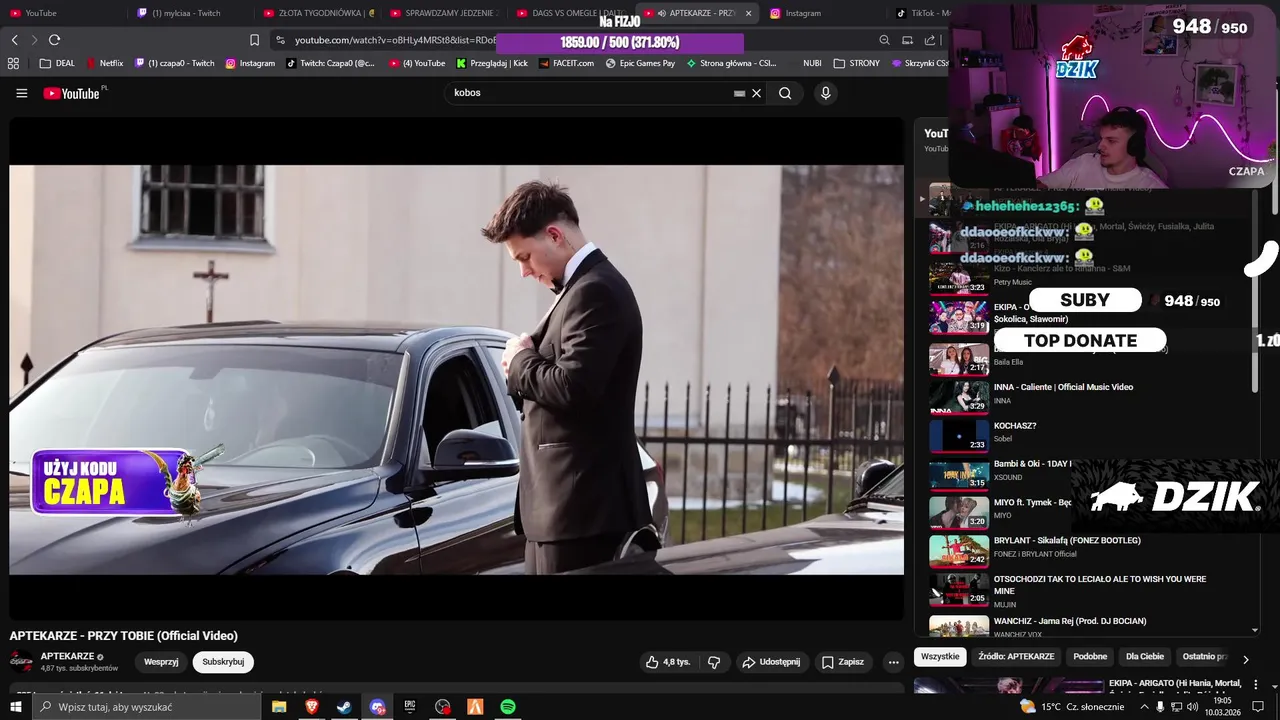Open Windows Start menu
The height and width of the screenshot is (720, 1280).
click(x=15, y=707)
